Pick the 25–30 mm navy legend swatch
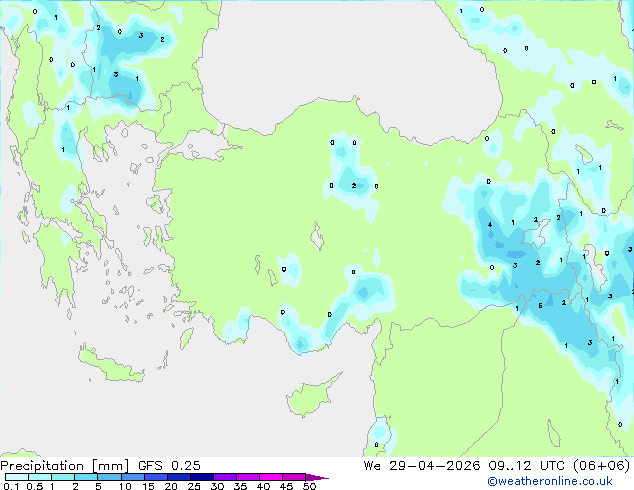The image size is (634, 490). pos(201,477)
